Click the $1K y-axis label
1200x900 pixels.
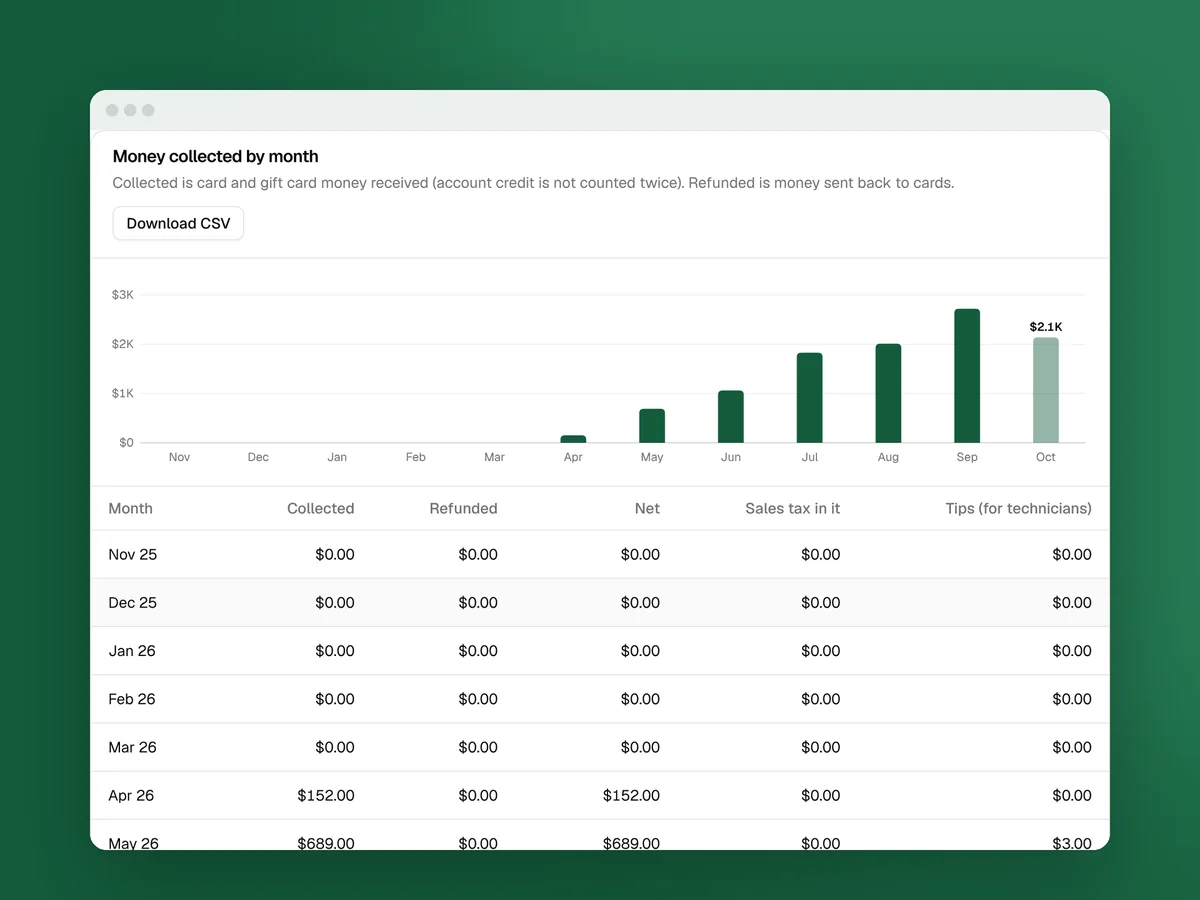[x=123, y=393]
